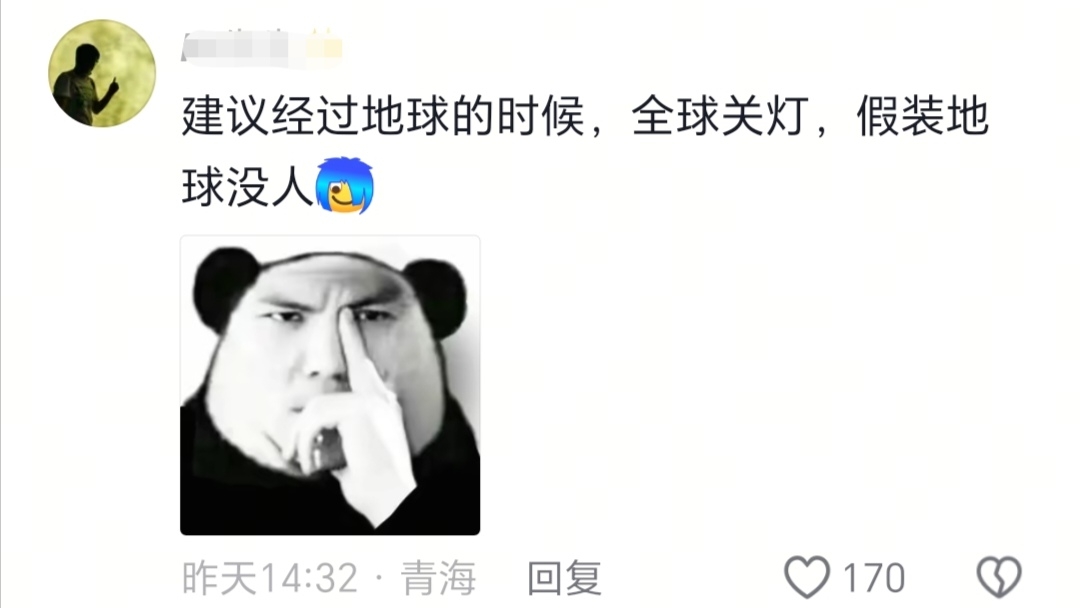Like the comment with the heart icon
1080x608 pixels.
coord(807,576)
